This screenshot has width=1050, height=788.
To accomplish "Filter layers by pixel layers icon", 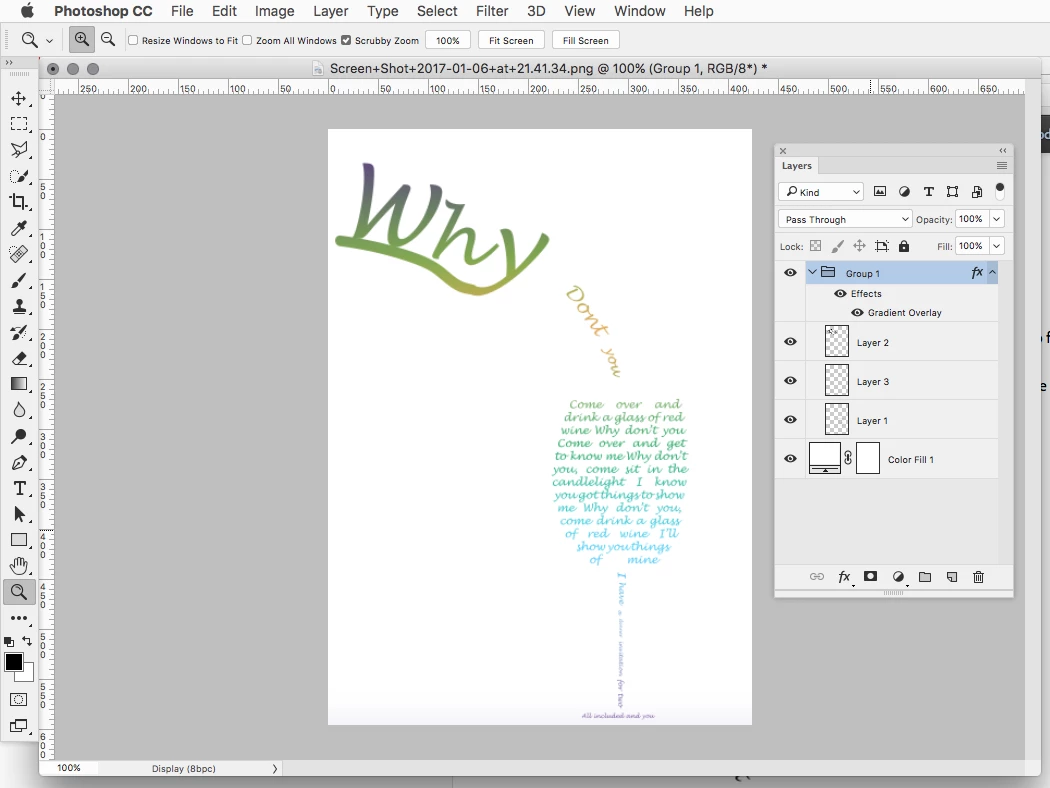I will coord(880,192).
